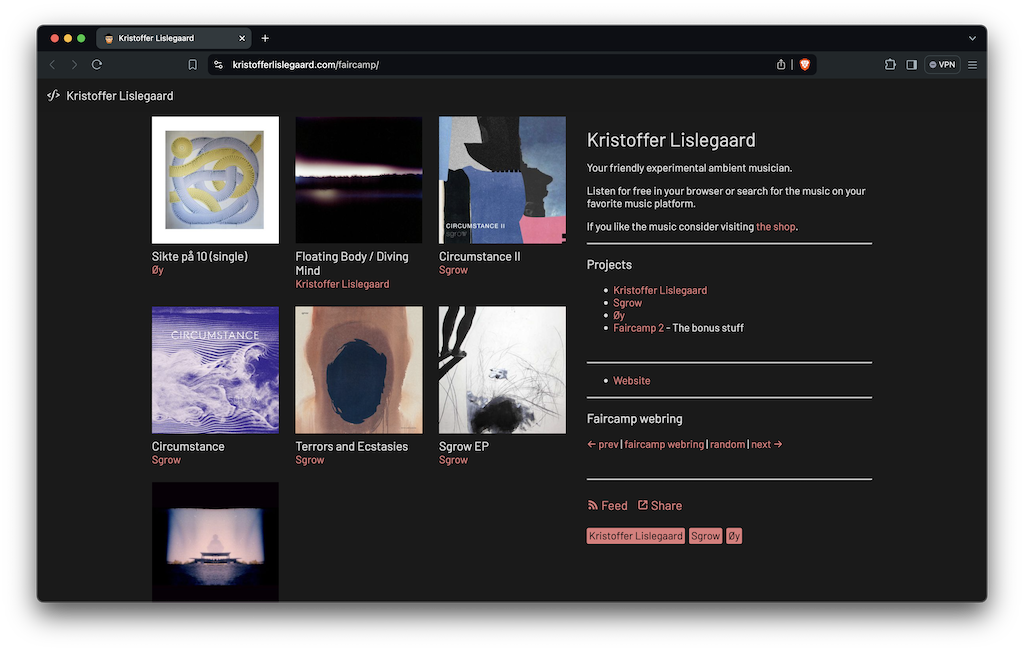This screenshot has height=651, width=1024.
Task: Open the browser extensions puzzle icon
Action: (x=890, y=65)
